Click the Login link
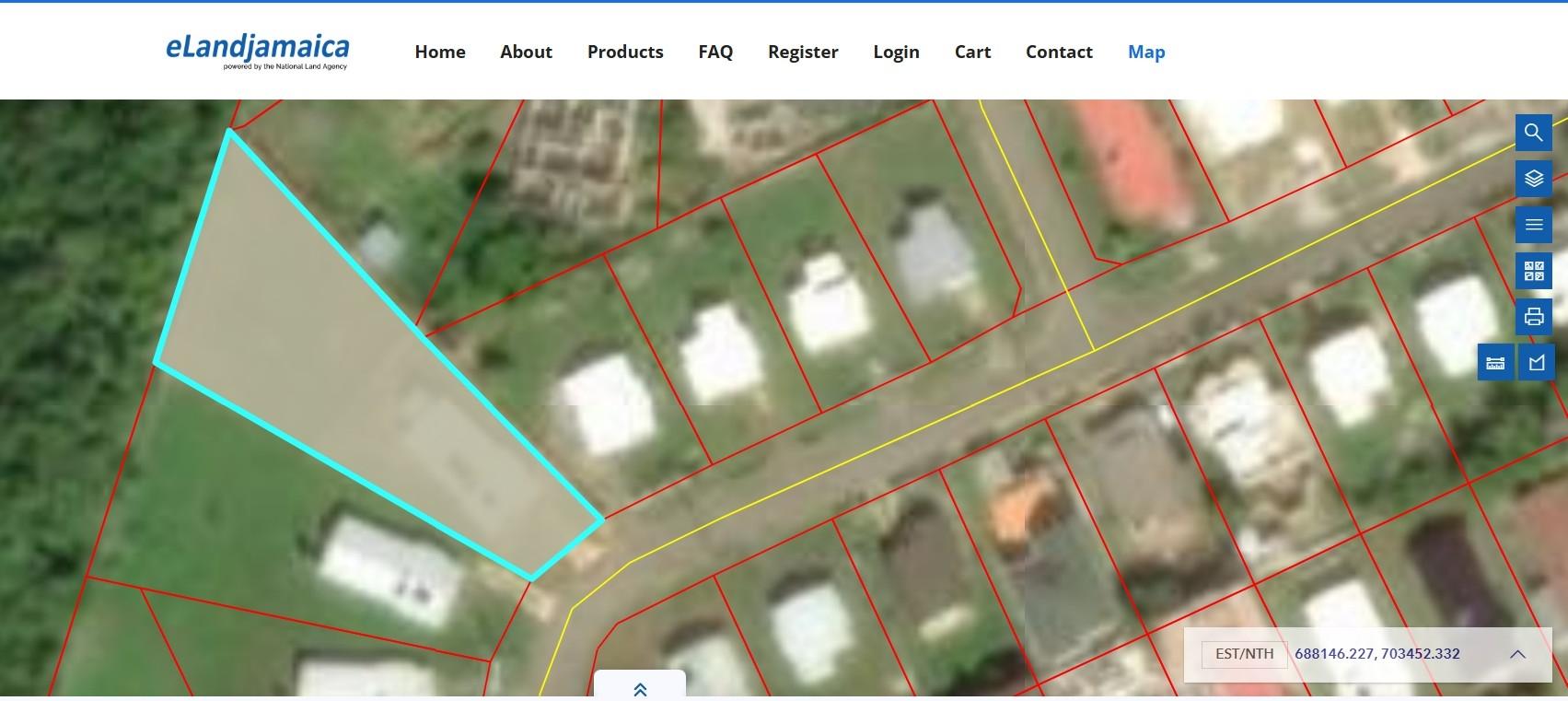1568x701 pixels. pyautogui.click(x=896, y=53)
